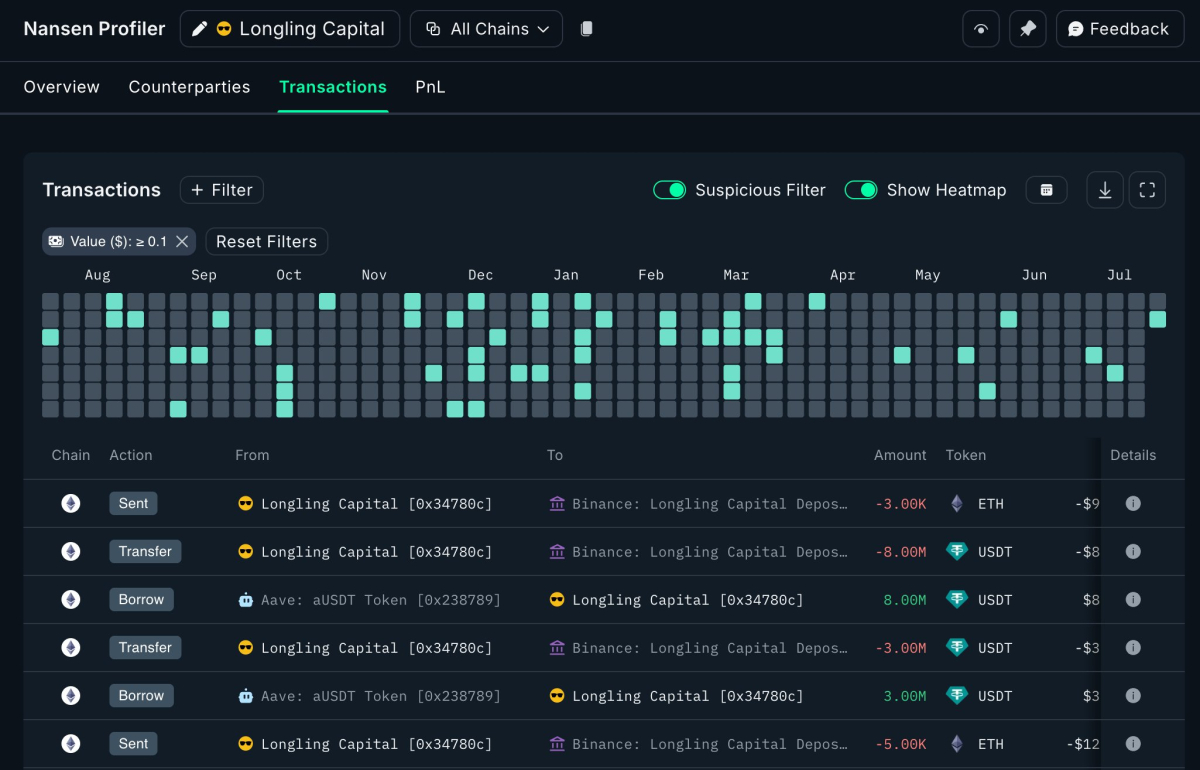Expand transactions panel to fullscreen
1200x770 pixels.
1147,190
